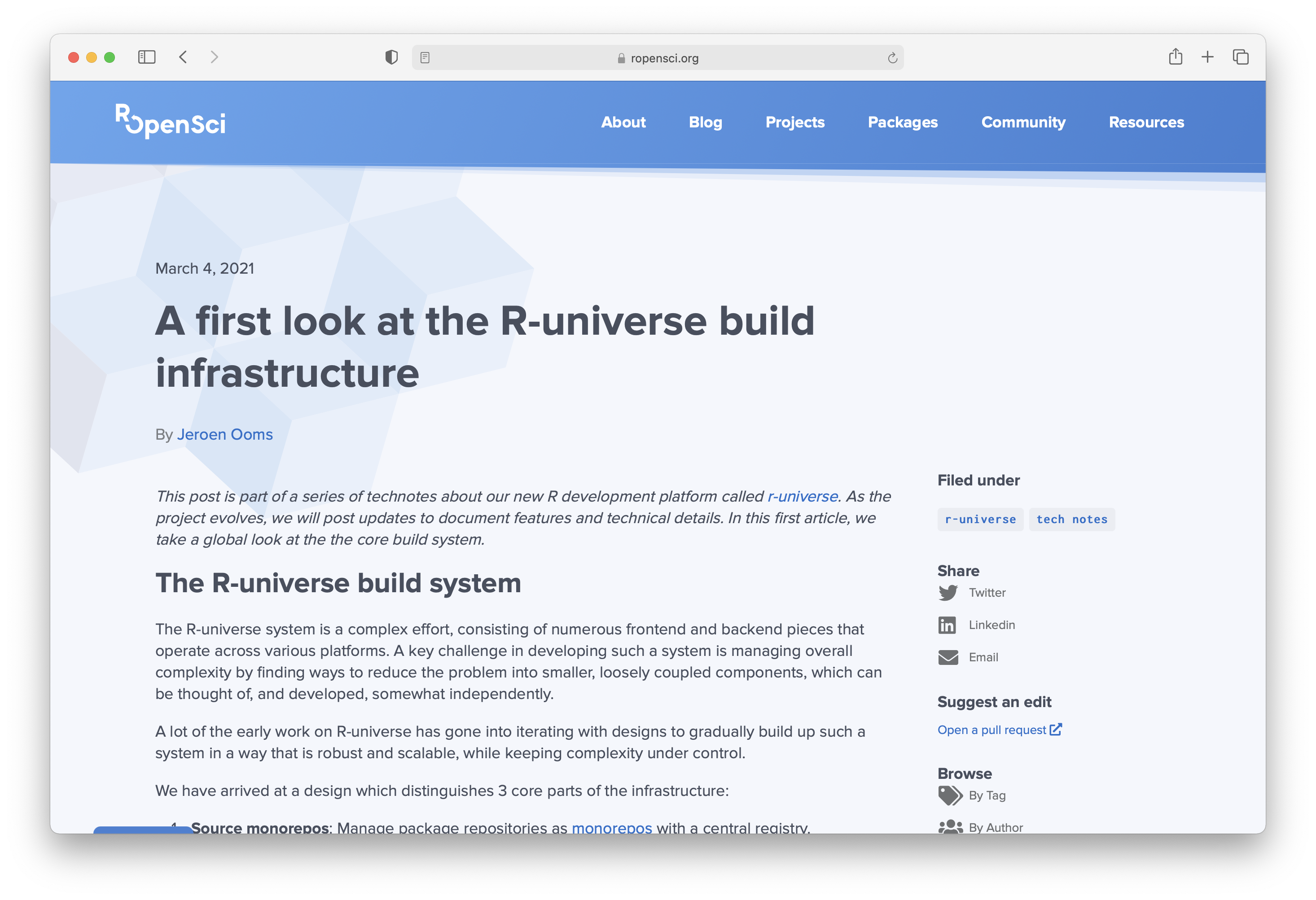Image resolution: width=1316 pixels, height=900 pixels.
Task: Click the rOpenSci logo
Action: point(170,121)
